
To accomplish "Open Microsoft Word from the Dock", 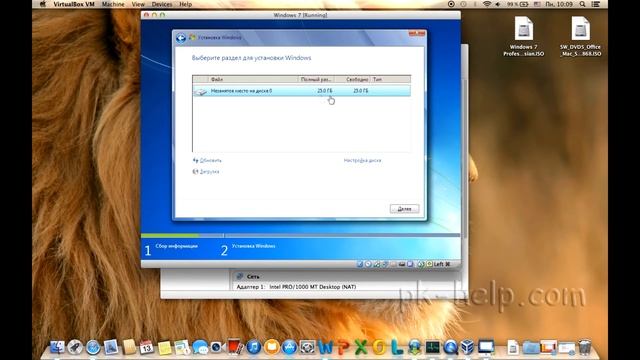I will (325, 347).
